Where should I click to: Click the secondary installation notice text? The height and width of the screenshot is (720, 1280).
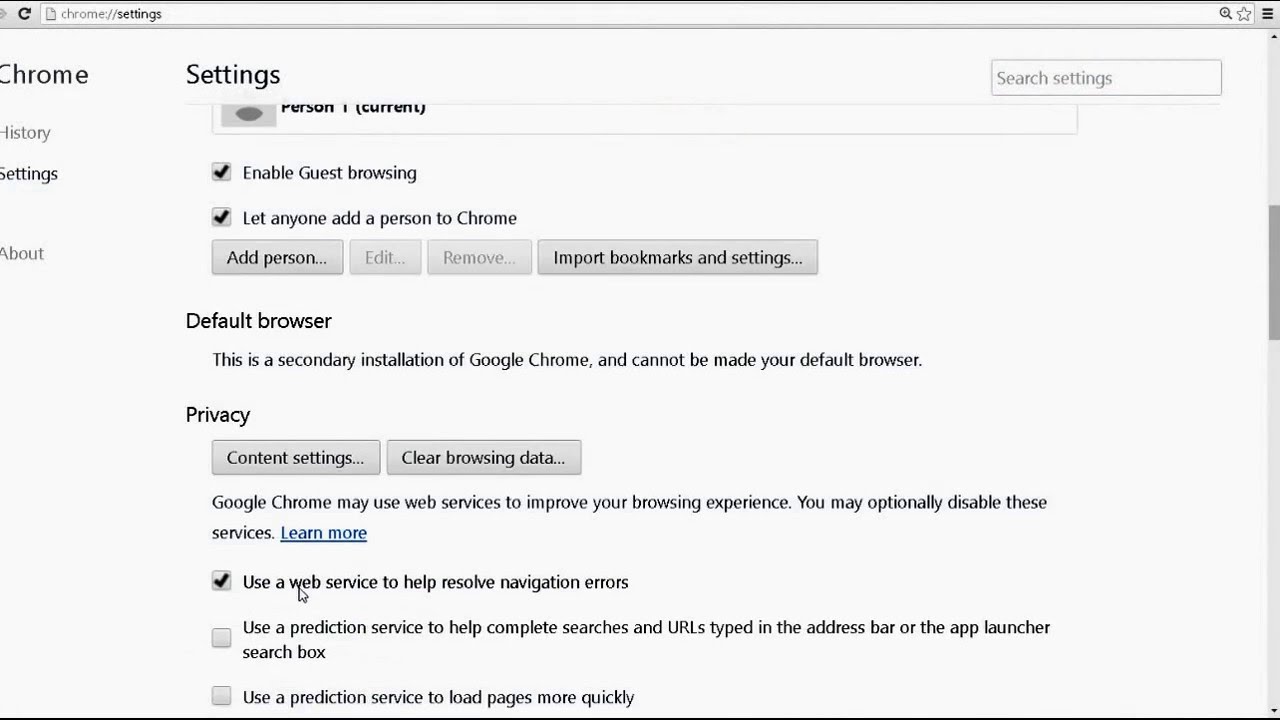pos(567,360)
